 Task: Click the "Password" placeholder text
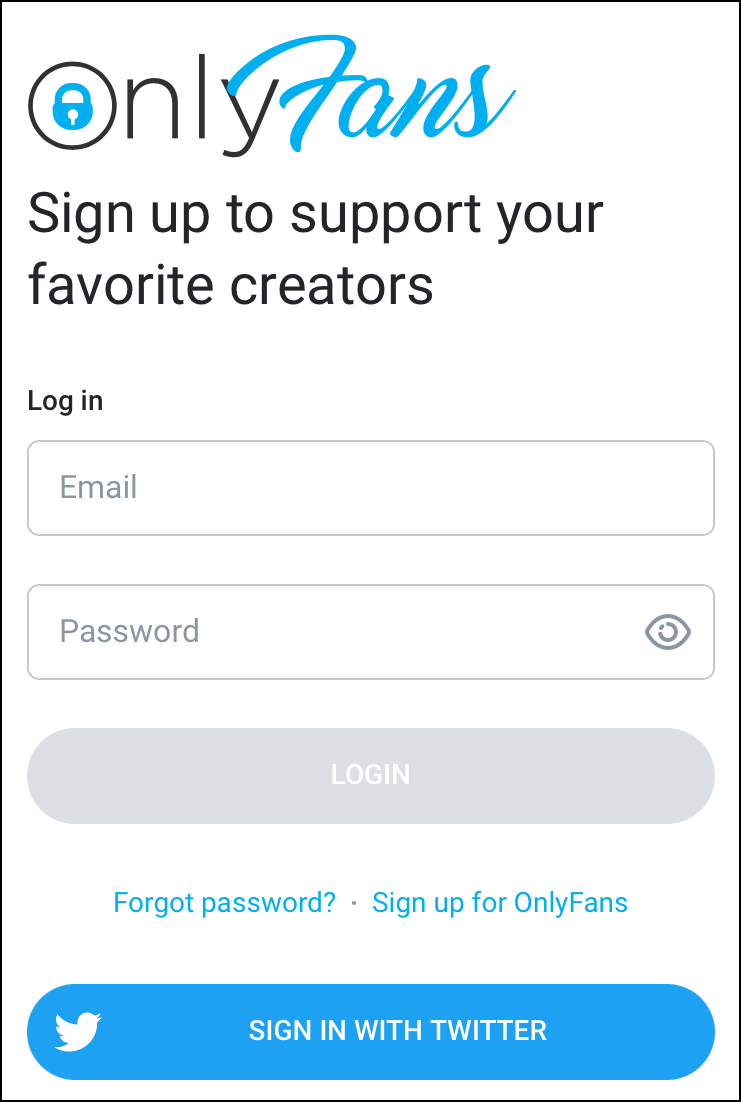click(129, 631)
